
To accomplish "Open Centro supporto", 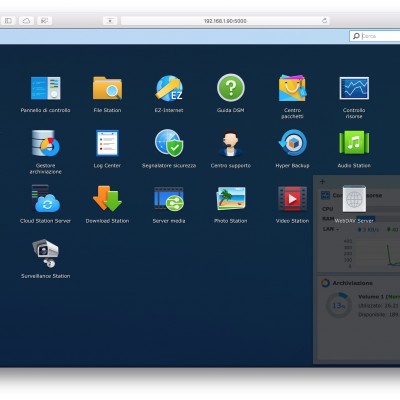I will [x=231, y=143].
